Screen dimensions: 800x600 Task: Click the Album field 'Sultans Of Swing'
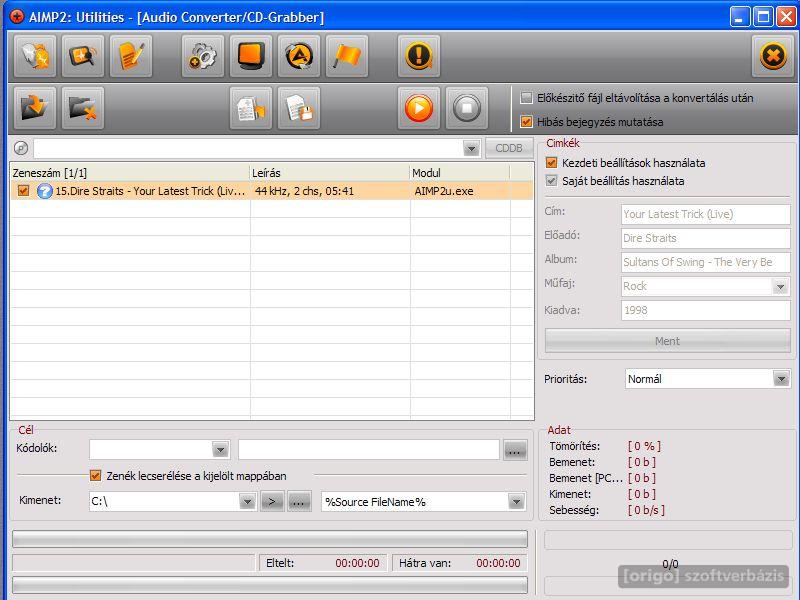(x=706, y=262)
